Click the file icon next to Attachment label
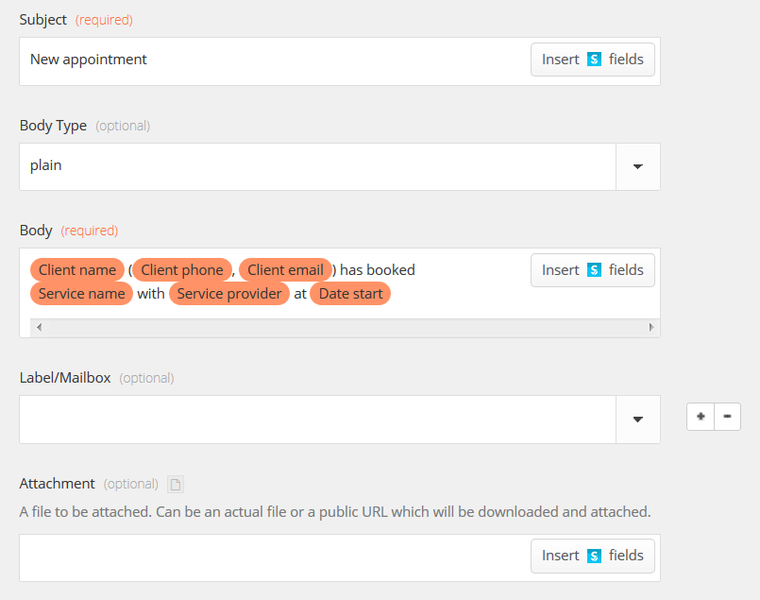760x600 pixels. point(176,485)
